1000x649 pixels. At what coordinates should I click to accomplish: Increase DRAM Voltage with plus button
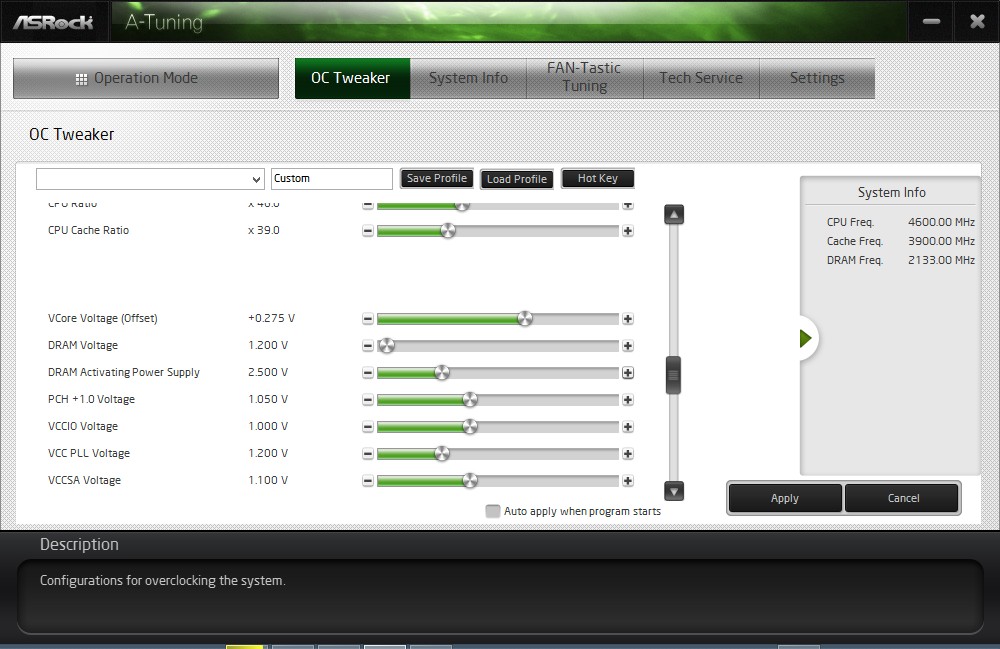[x=628, y=346]
